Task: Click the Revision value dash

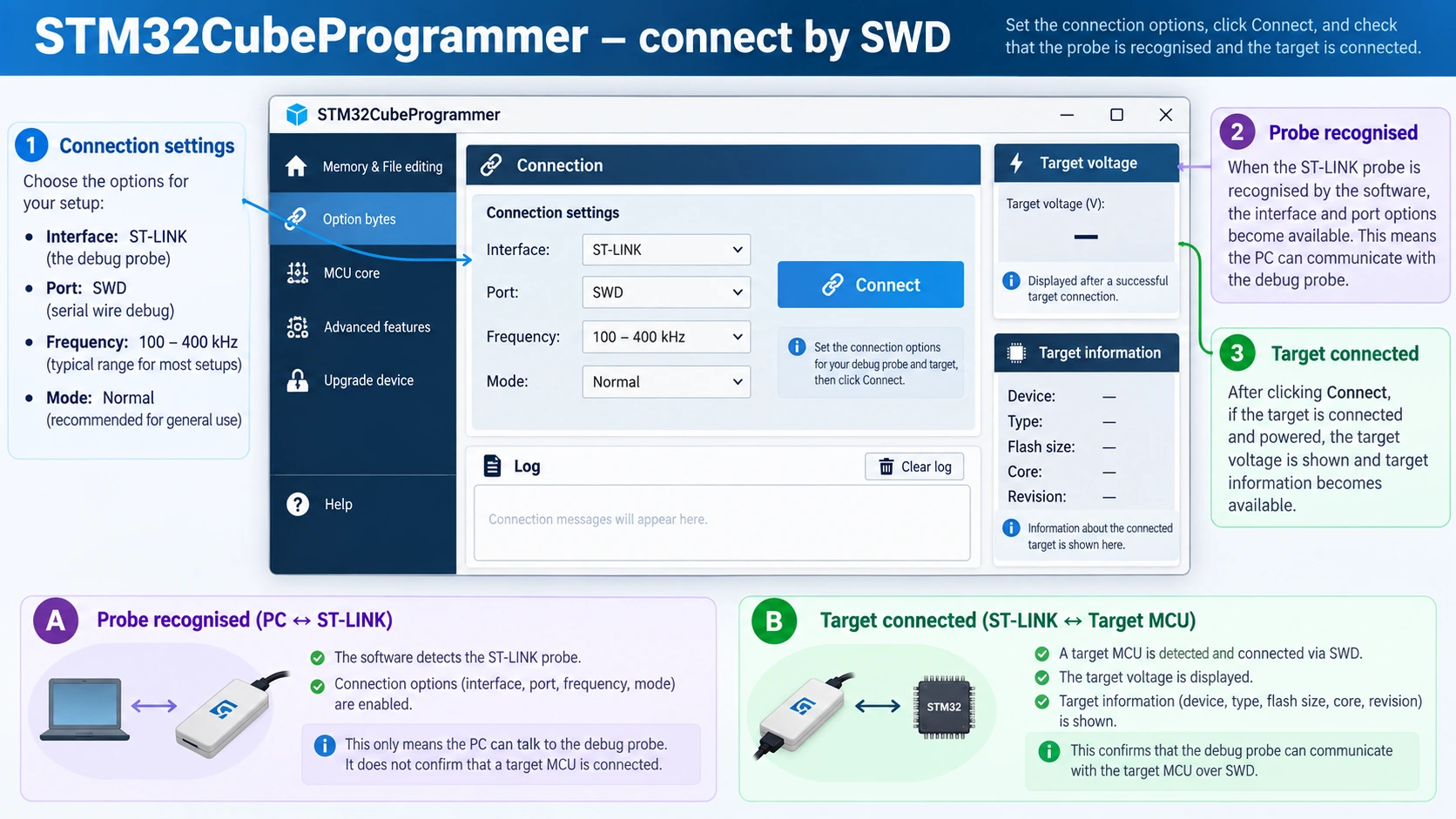Action: click(x=1109, y=498)
